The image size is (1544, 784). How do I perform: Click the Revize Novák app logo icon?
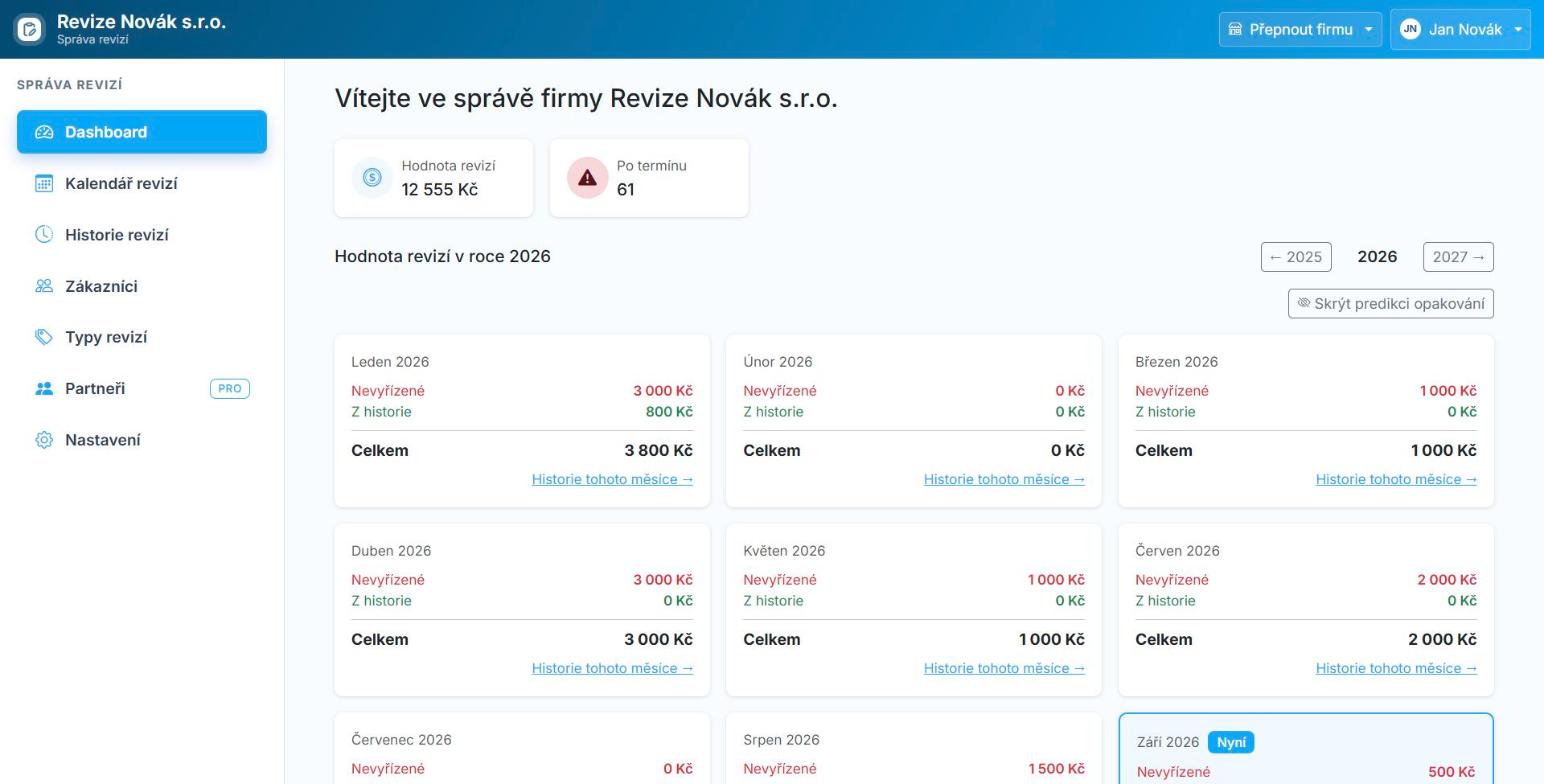pyautogui.click(x=29, y=29)
